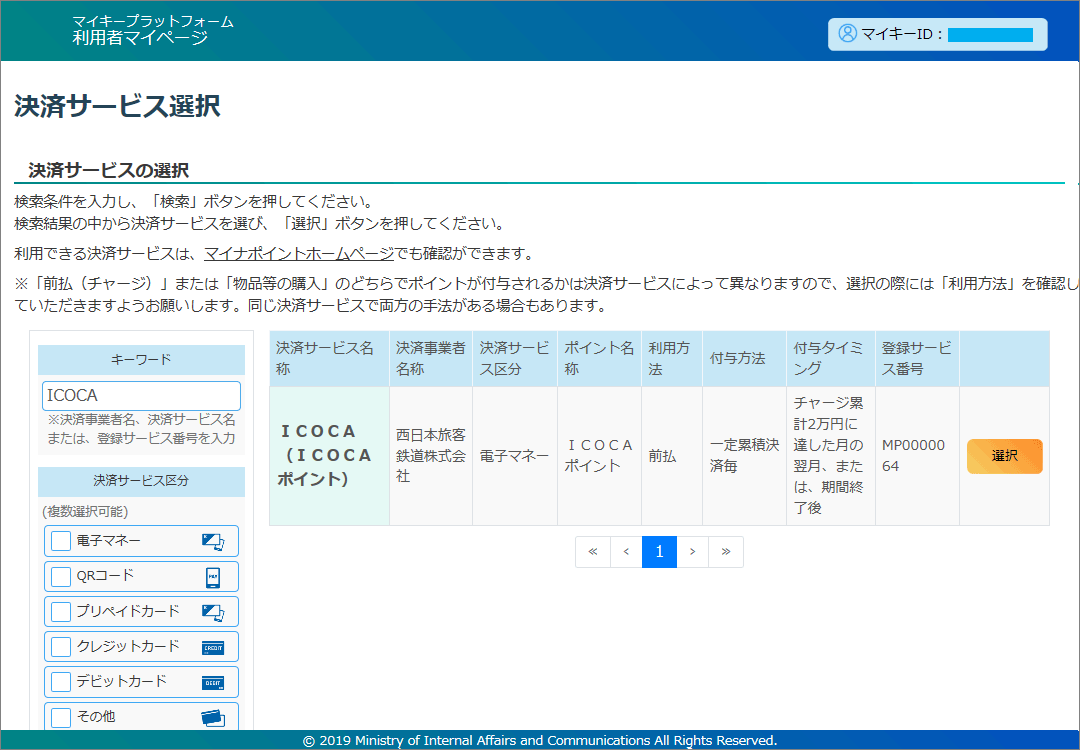Screen dimensions: 1080x750
Task: Click the 決済サービス名称 column header
Action: 329,359
